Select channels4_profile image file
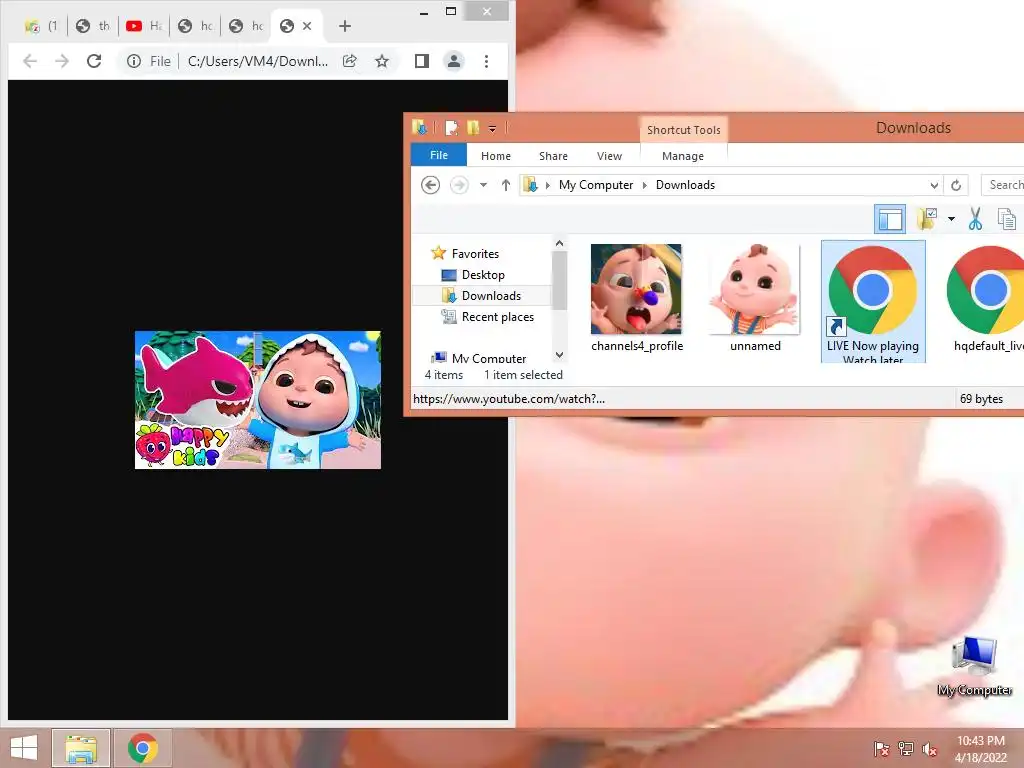Image resolution: width=1024 pixels, height=768 pixels. coord(637,298)
